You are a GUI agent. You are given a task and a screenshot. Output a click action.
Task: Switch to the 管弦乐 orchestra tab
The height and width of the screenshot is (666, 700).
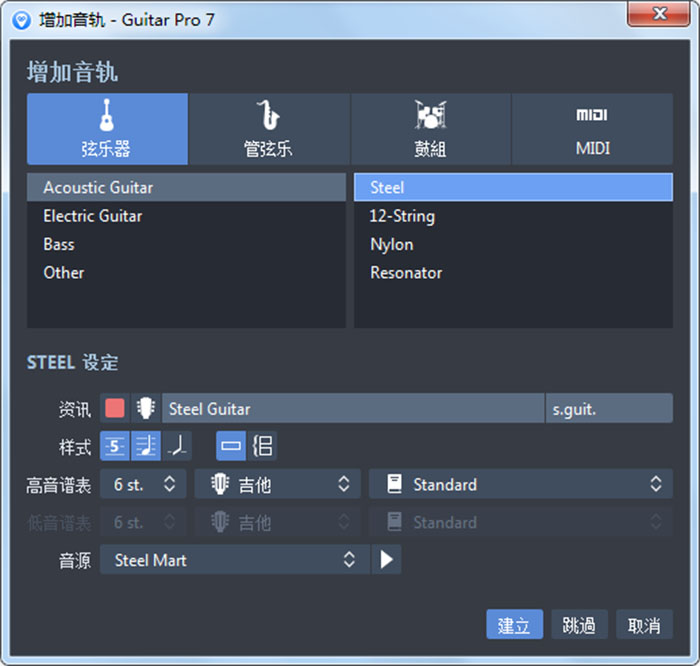(269, 129)
